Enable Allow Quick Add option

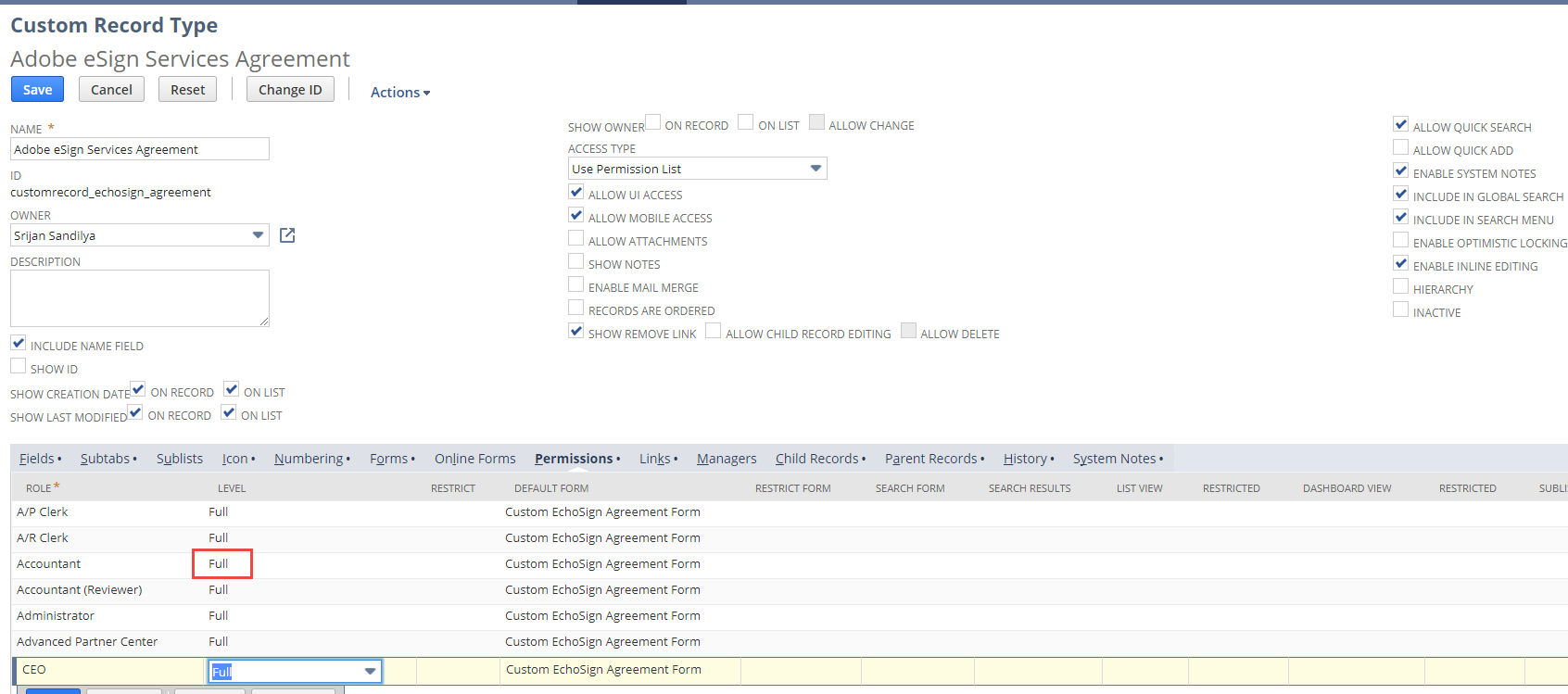click(1401, 148)
